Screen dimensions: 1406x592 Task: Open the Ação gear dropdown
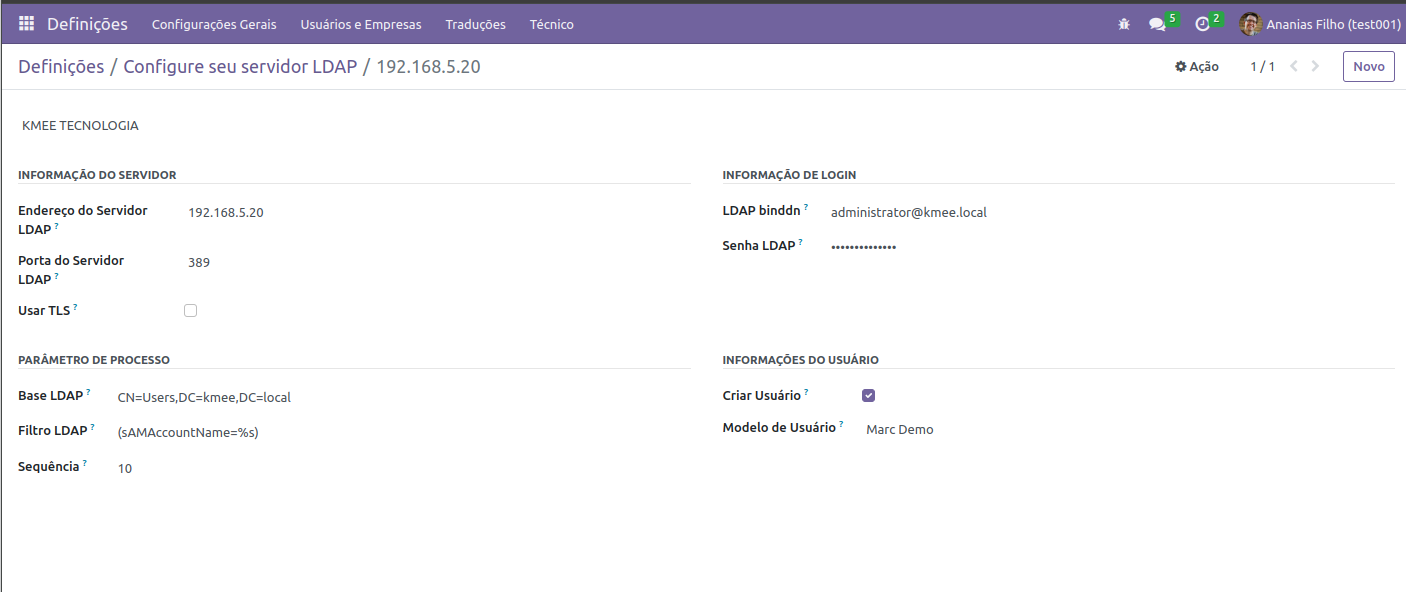[1196, 67]
